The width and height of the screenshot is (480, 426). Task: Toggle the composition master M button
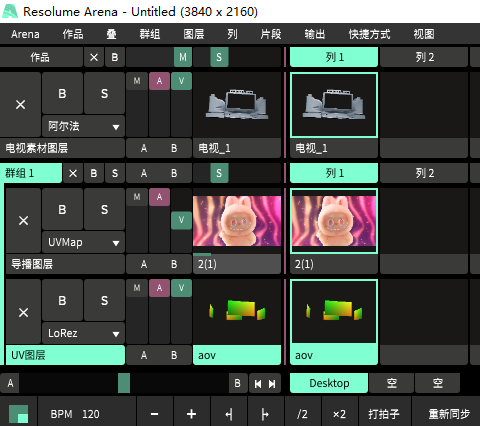(x=183, y=57)
